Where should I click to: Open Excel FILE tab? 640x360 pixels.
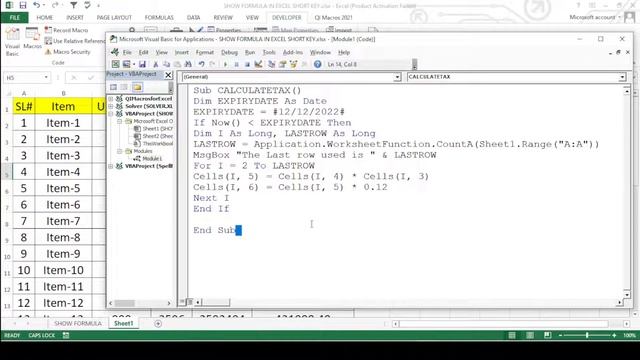point(15,18)
